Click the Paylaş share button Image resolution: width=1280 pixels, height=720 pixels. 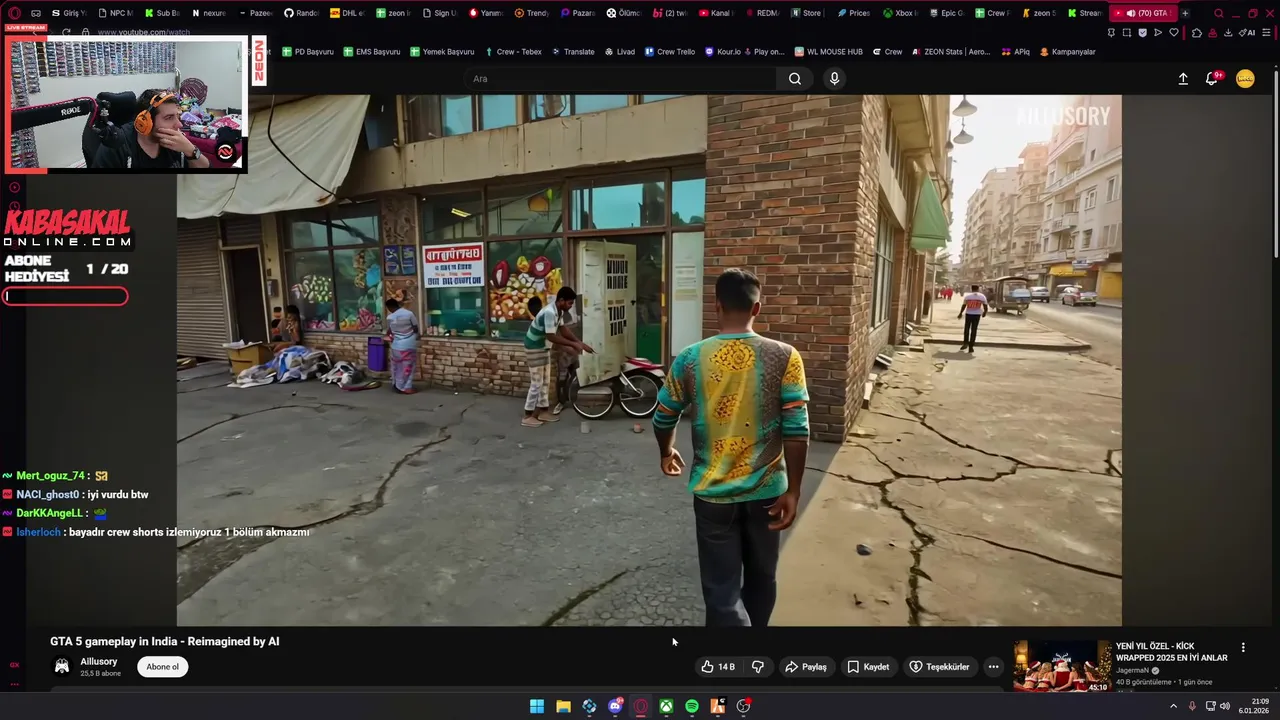[806, 667]
